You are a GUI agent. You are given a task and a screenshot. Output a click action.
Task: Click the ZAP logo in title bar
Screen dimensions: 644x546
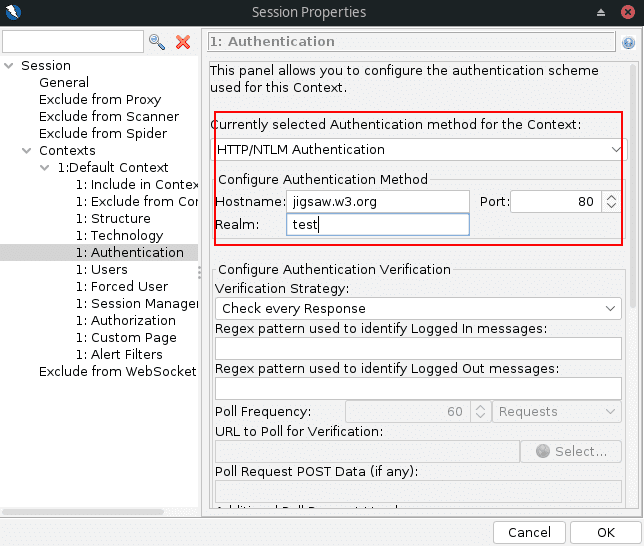click(x=13, y=12)
